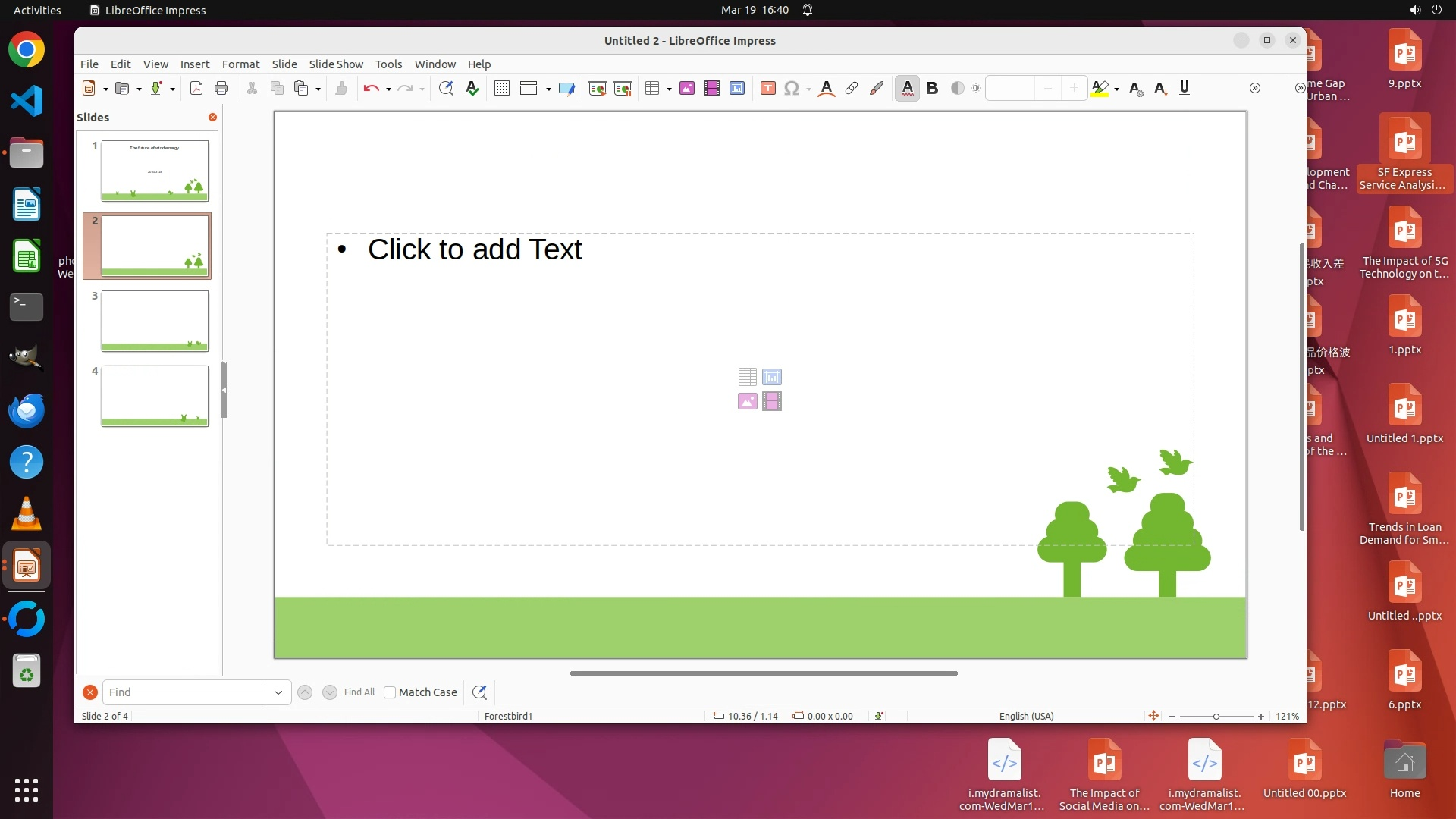1456x819 pixels.
Task: Open the highlighting color dropdown arrow
Action: 1117,89
